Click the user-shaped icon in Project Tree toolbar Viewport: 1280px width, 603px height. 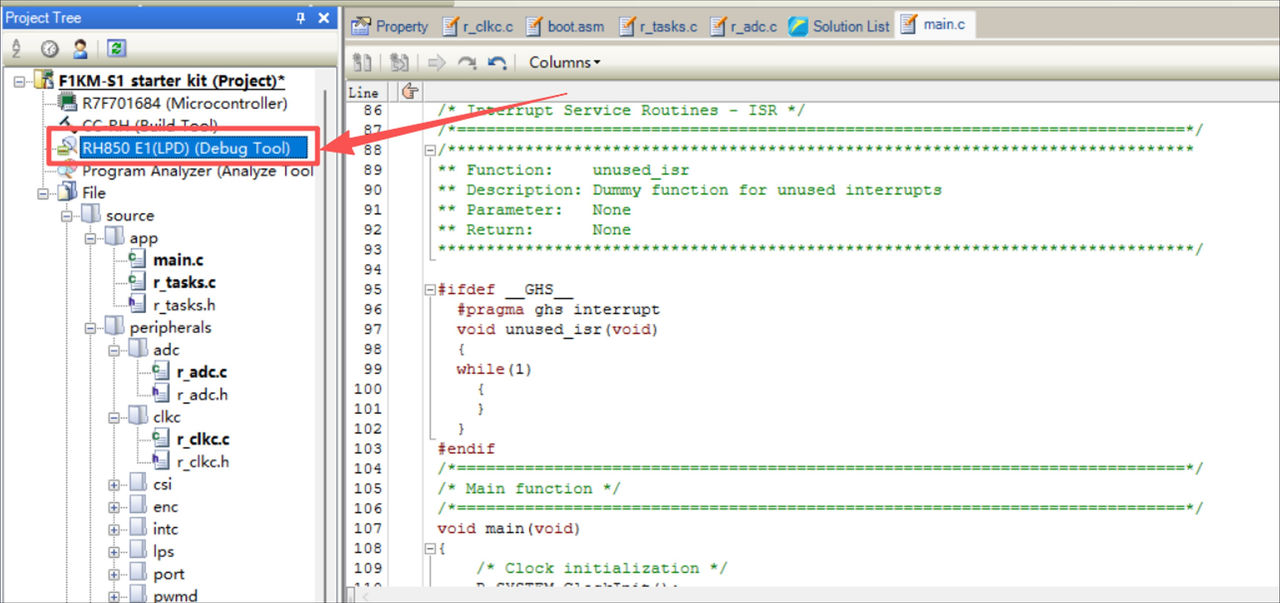(80, 48)
